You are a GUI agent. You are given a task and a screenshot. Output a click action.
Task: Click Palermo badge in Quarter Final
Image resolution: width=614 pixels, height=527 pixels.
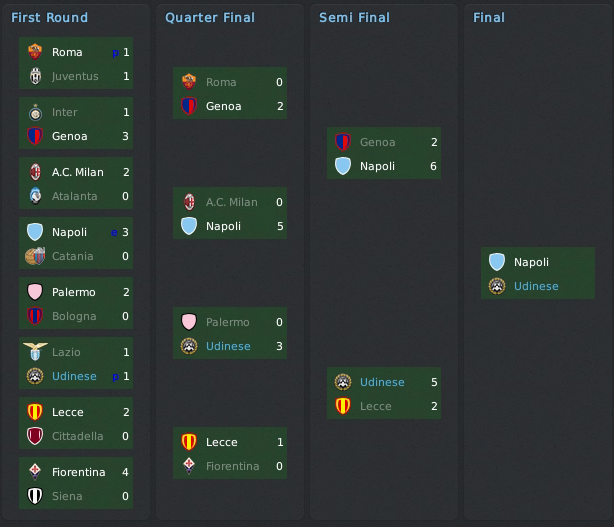point(189,322)
